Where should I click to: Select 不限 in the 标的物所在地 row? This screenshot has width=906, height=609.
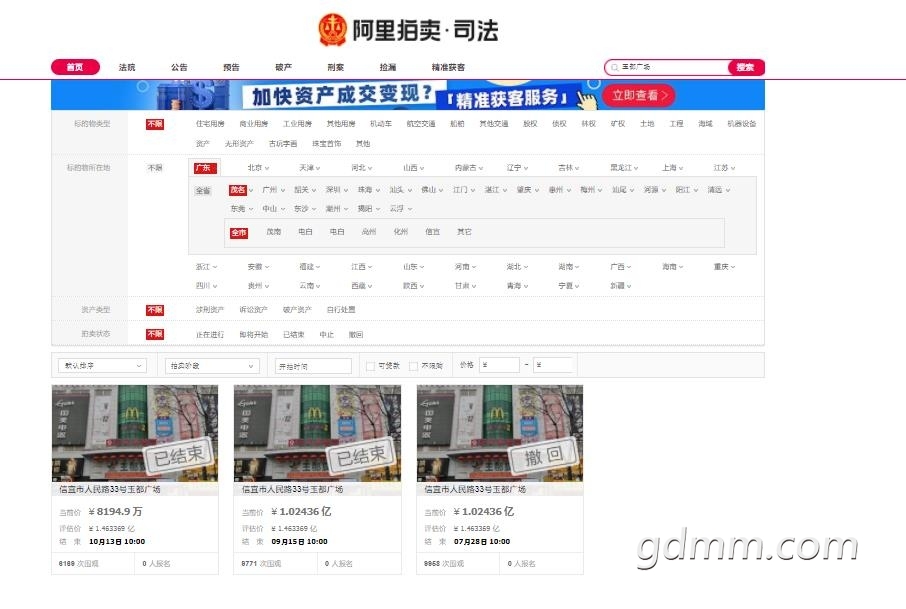(155, 168)
